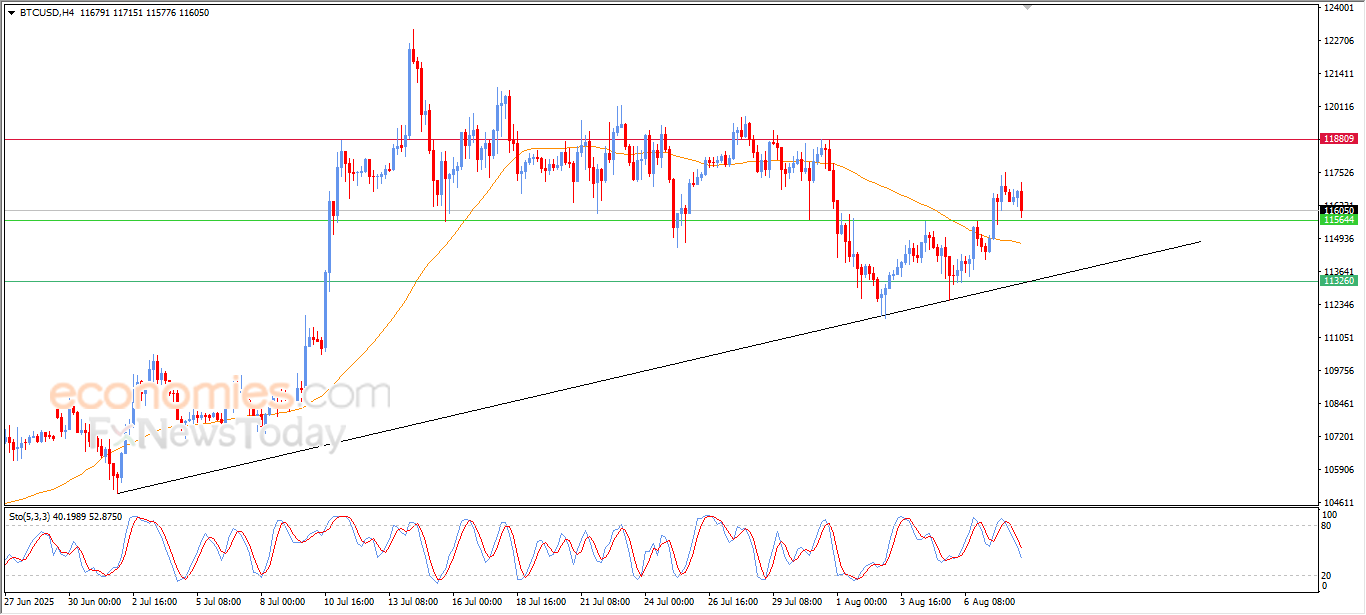Click the BTCUSD,H4 chart title

[x=46, y=13]
